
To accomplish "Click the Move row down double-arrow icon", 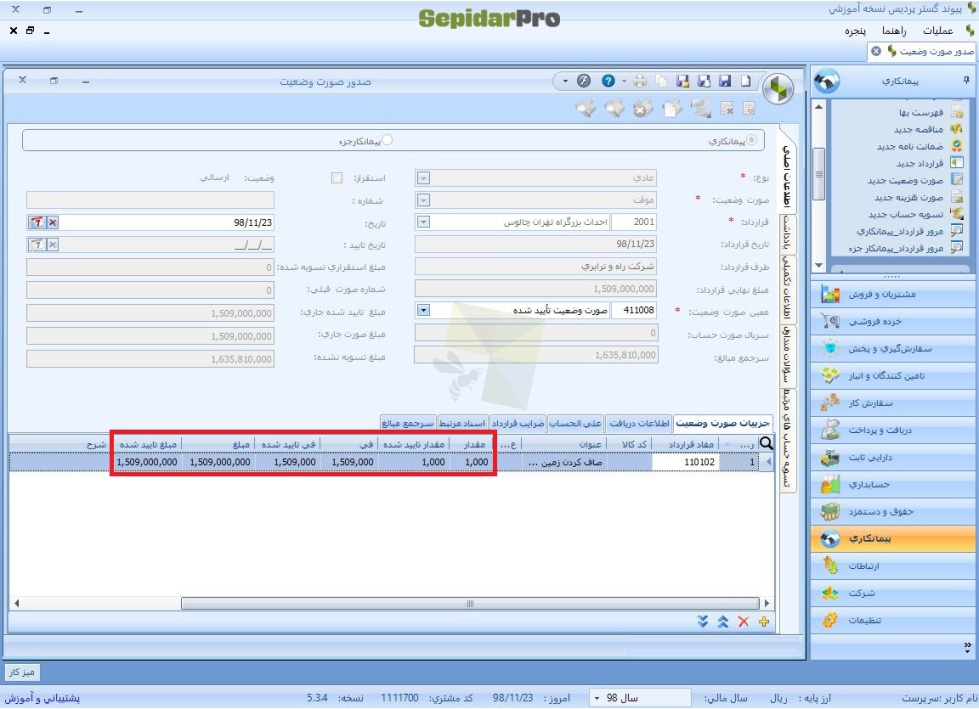I will pyautogui.click(x=703, y=622).
